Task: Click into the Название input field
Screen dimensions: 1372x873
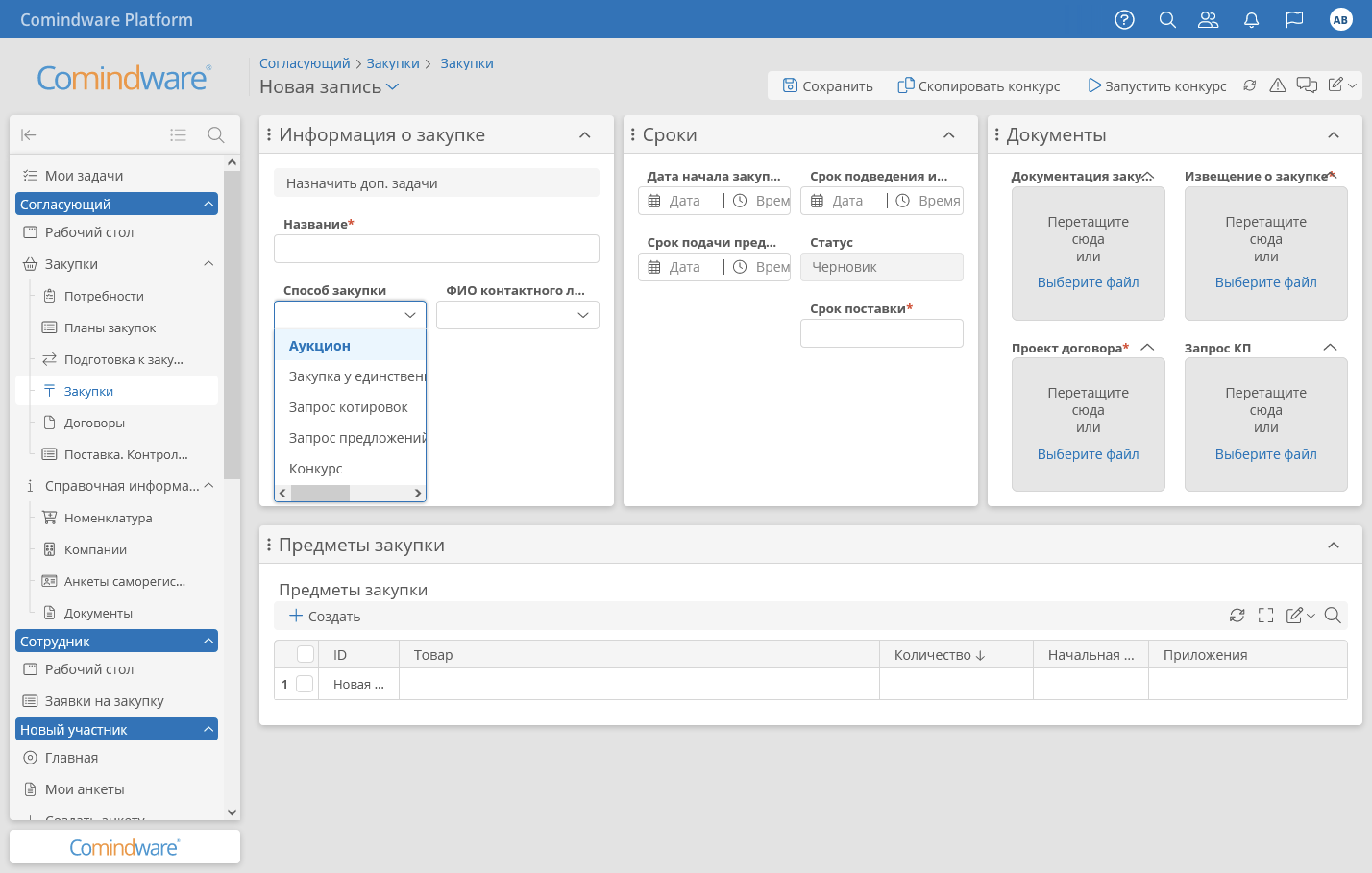Action: 436,249
